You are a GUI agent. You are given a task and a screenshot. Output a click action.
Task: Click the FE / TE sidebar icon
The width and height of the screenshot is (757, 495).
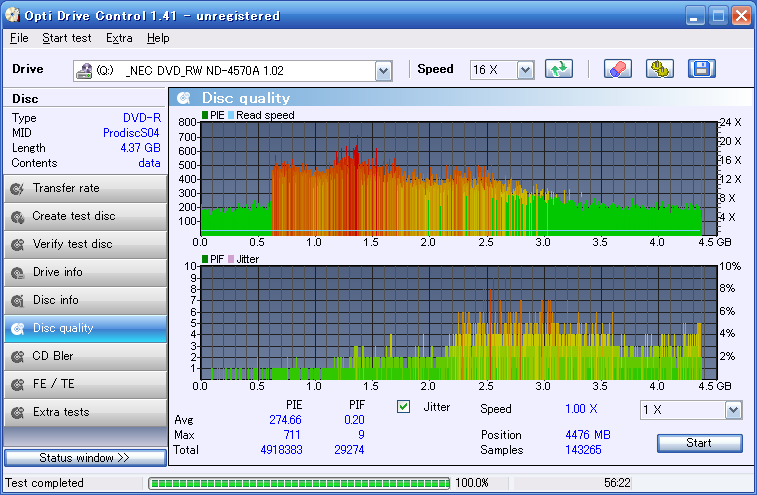[x=17, y=384]
